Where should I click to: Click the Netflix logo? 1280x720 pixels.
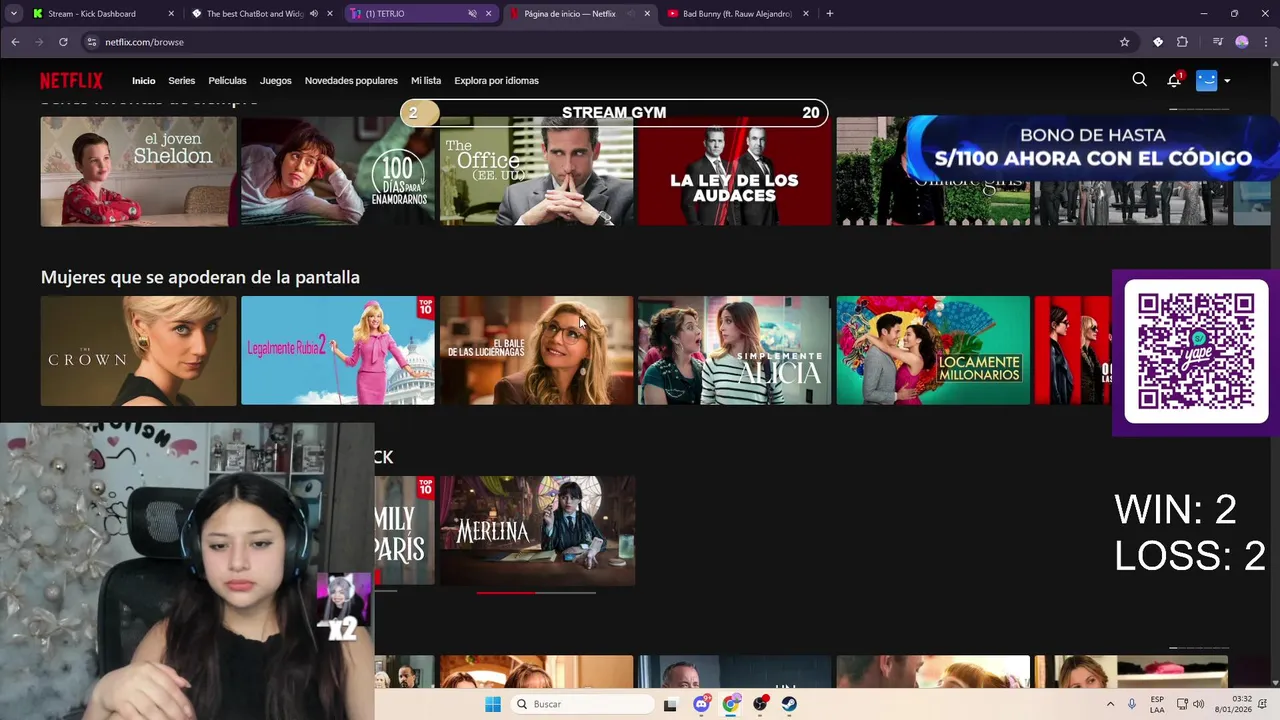71,81
